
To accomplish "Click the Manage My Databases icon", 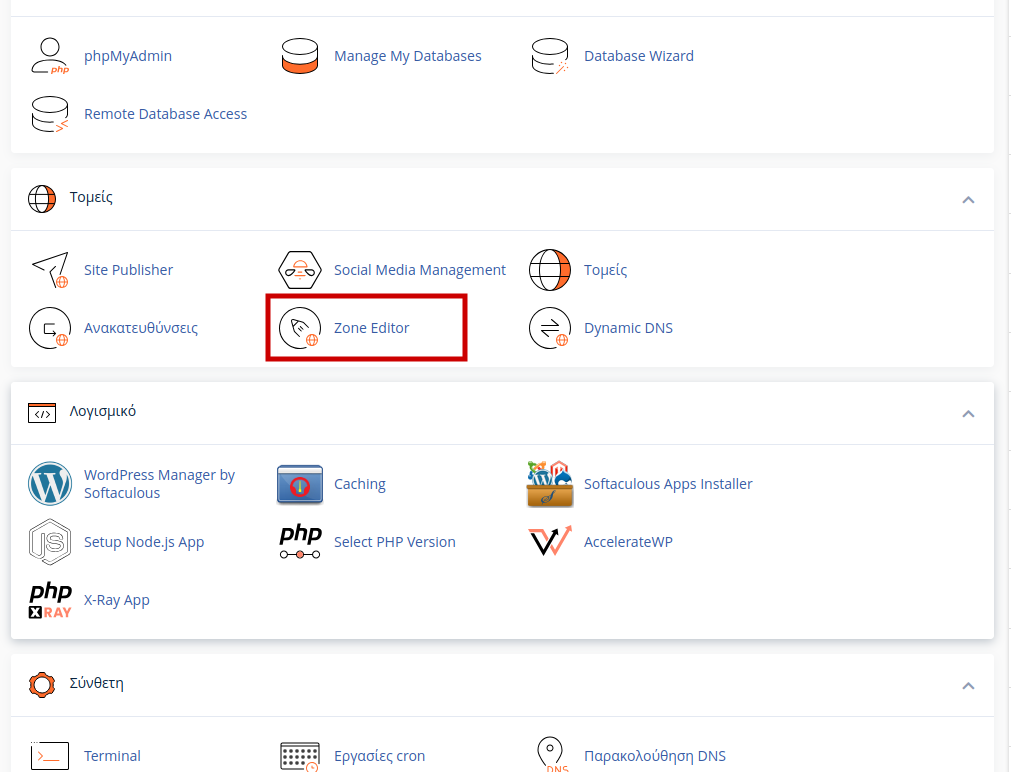I will [x=299, y=56].
